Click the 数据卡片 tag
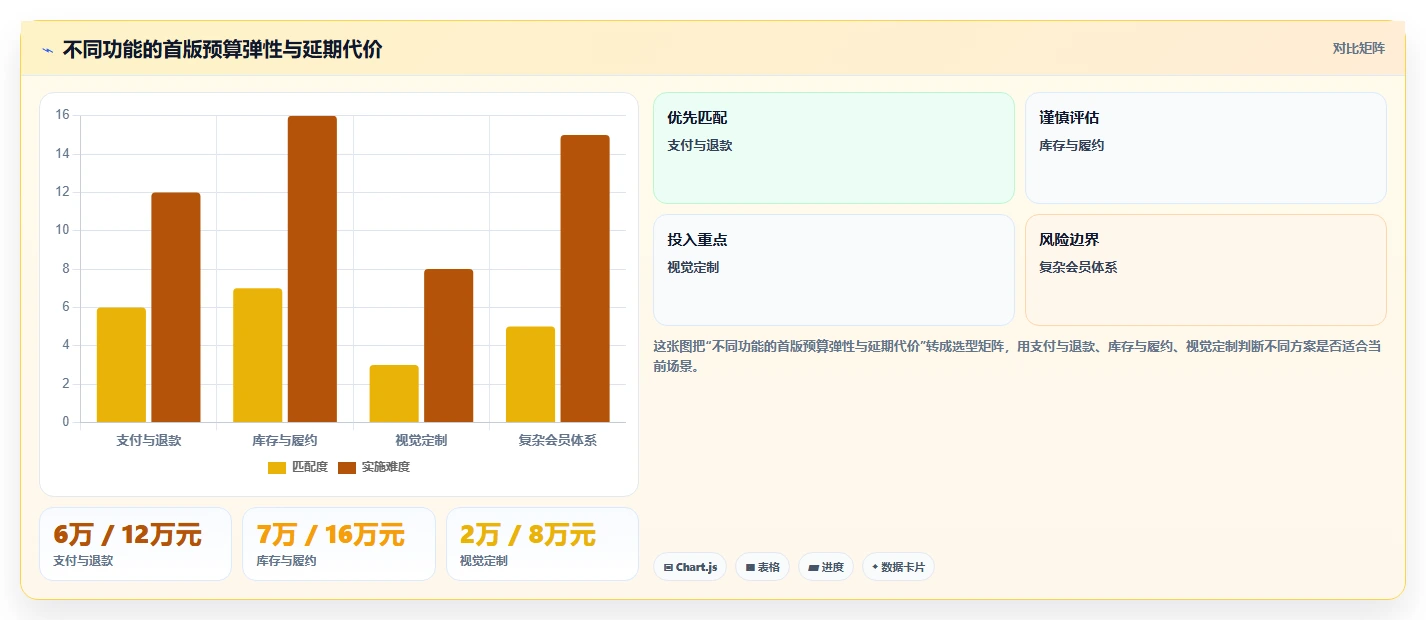Screen dimensions: 1426x620 click(x=898, y=567)
